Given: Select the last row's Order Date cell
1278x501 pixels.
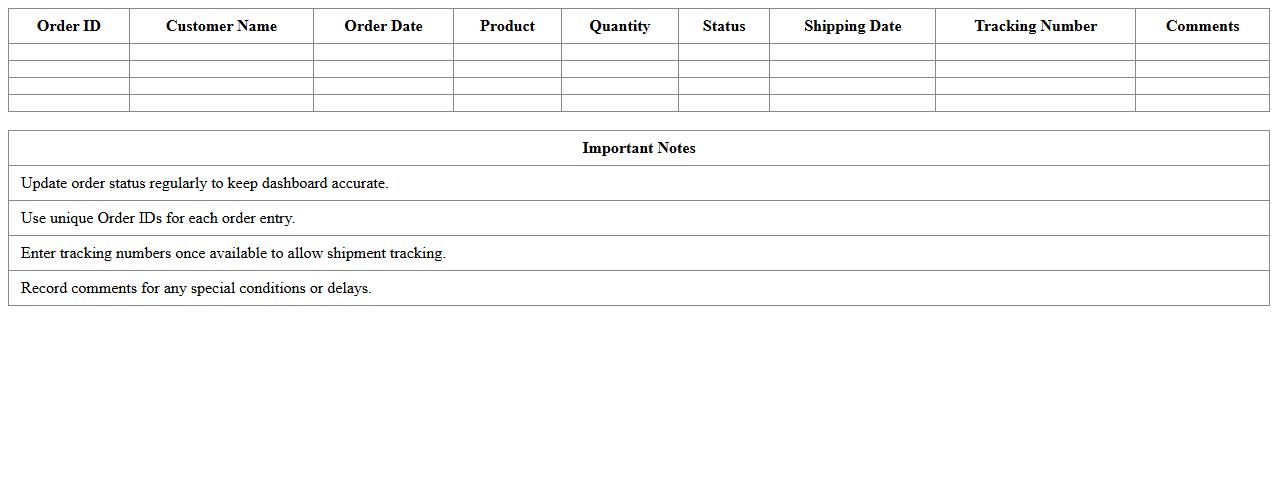Looking at the screenshot, I should tap(383, 103).
